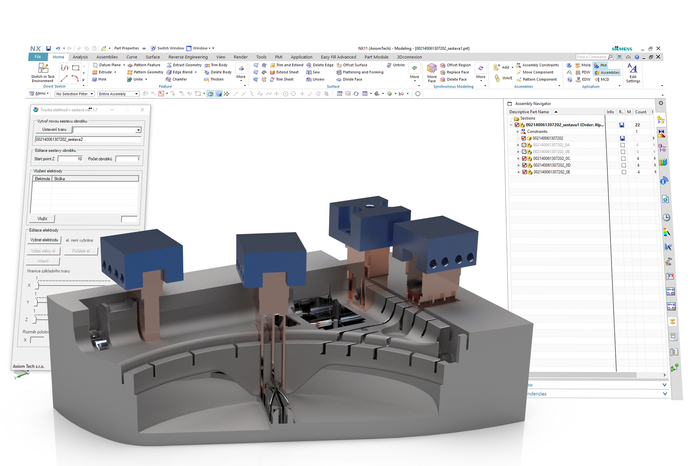The width and height of the screenshot is (700, 466).
Task: Open the Assembly Constraints tool
Action: pyautogui.click(x=538, y=65)
